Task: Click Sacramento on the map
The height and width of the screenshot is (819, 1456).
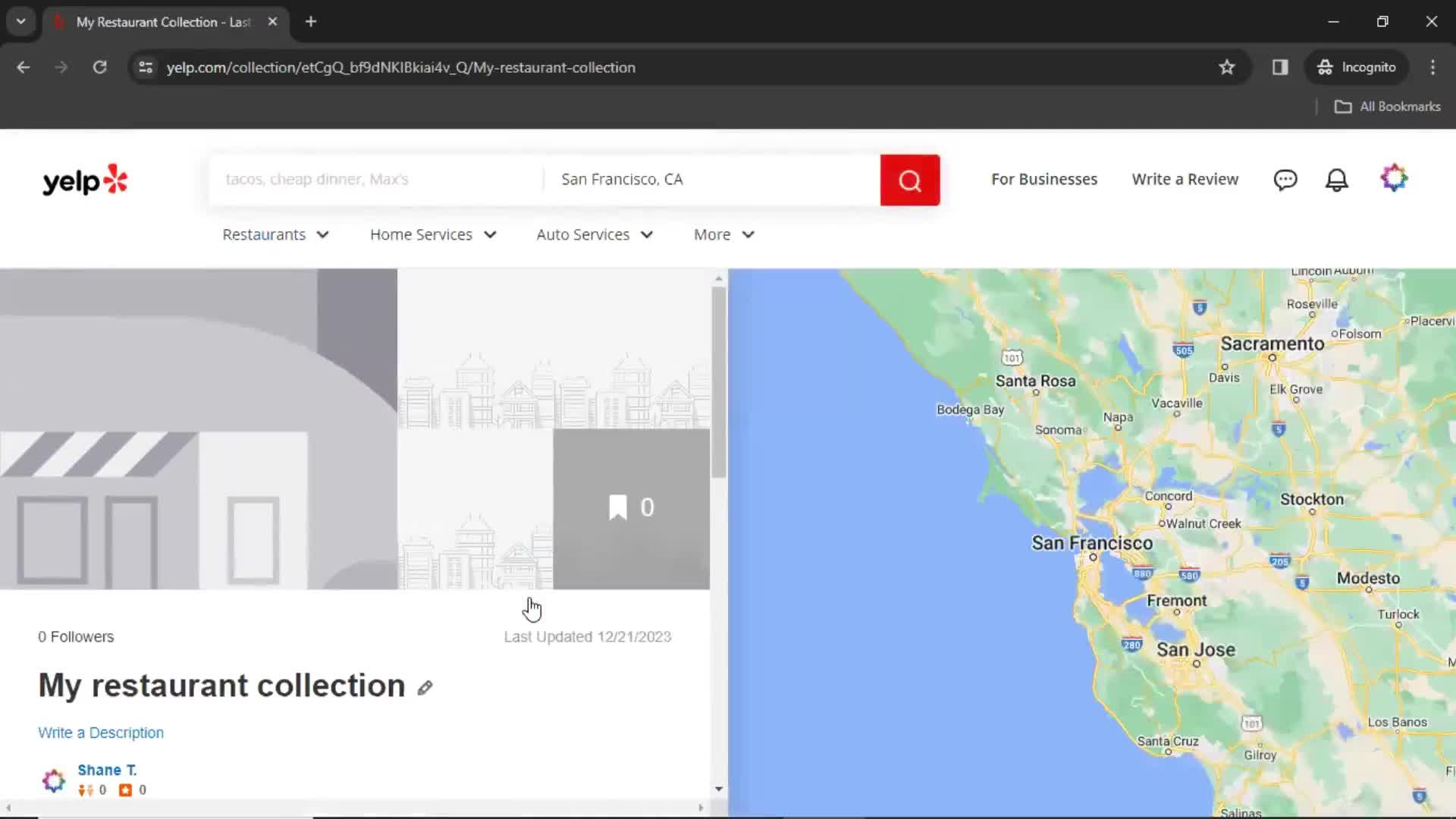Action: (1272, 344)
